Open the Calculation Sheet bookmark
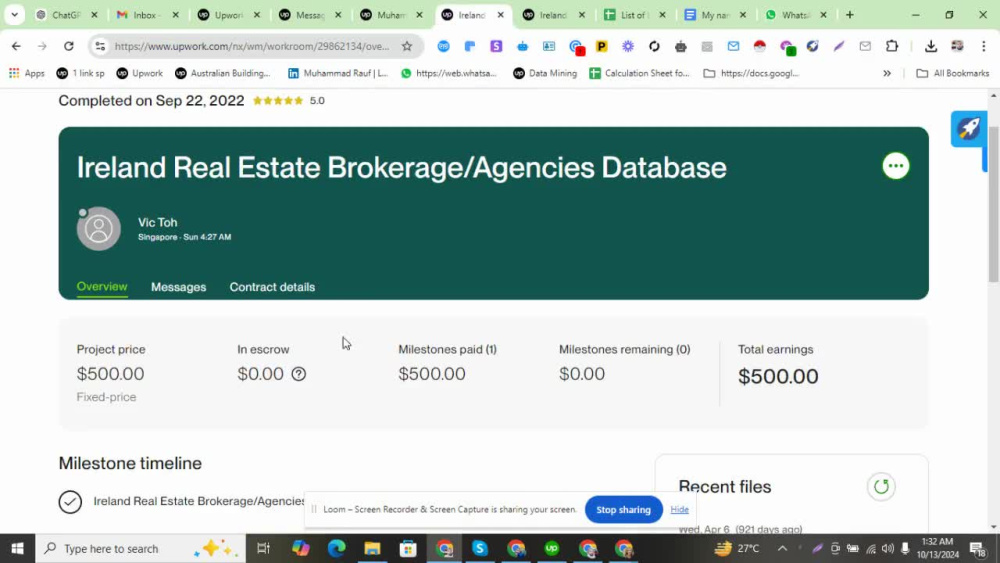The width and height of the screenshot is (1000, 563). [x=640, y=73]
